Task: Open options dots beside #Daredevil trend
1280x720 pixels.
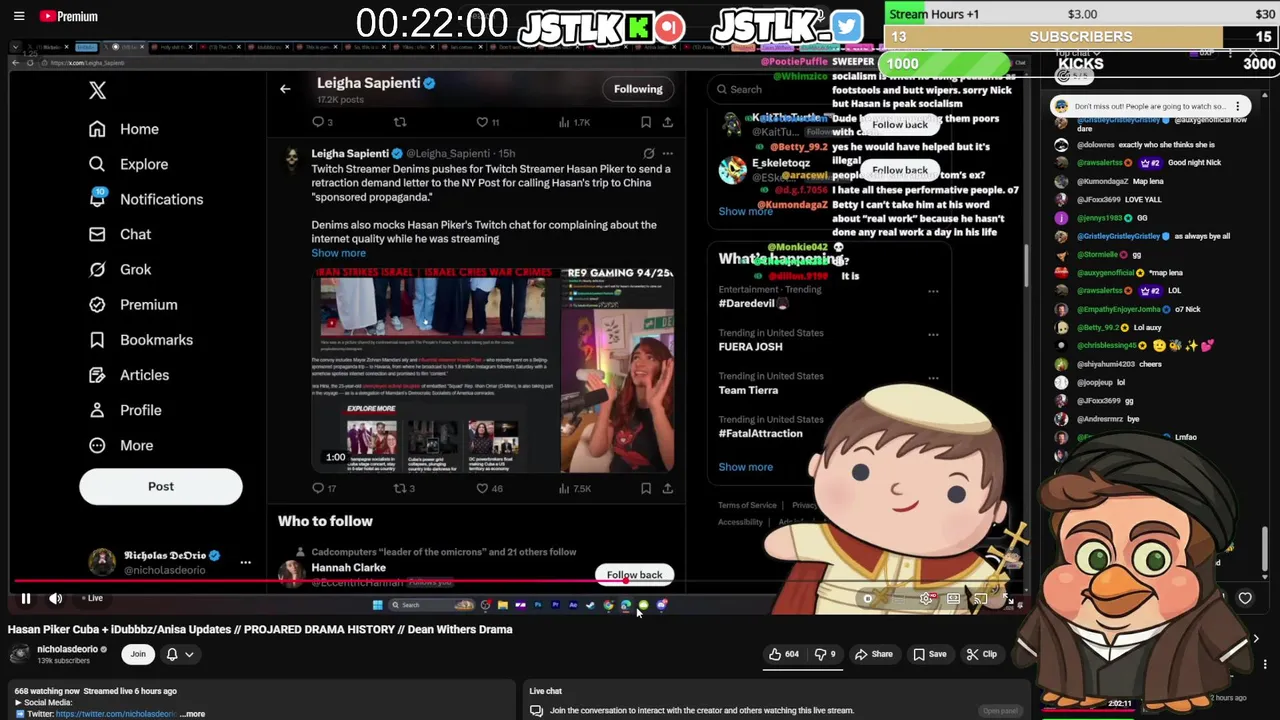Action: coord(933,292)
